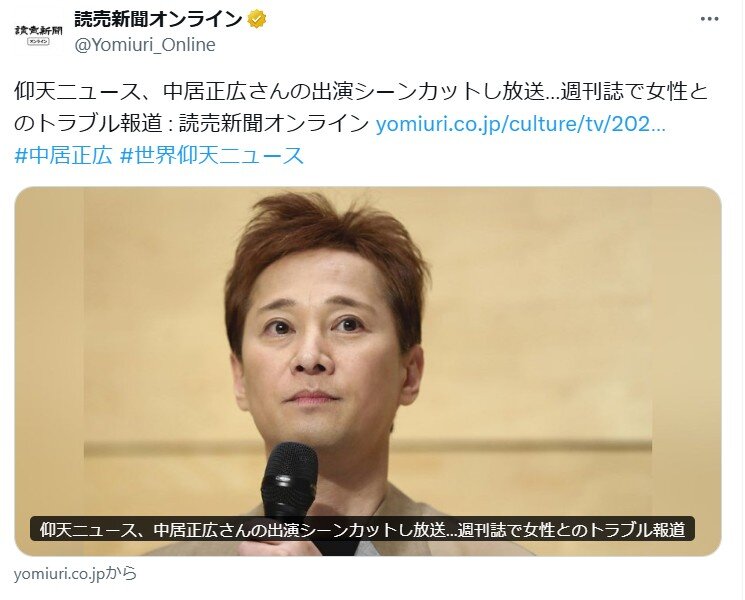Click the headline caption overlay on the card

362,529
